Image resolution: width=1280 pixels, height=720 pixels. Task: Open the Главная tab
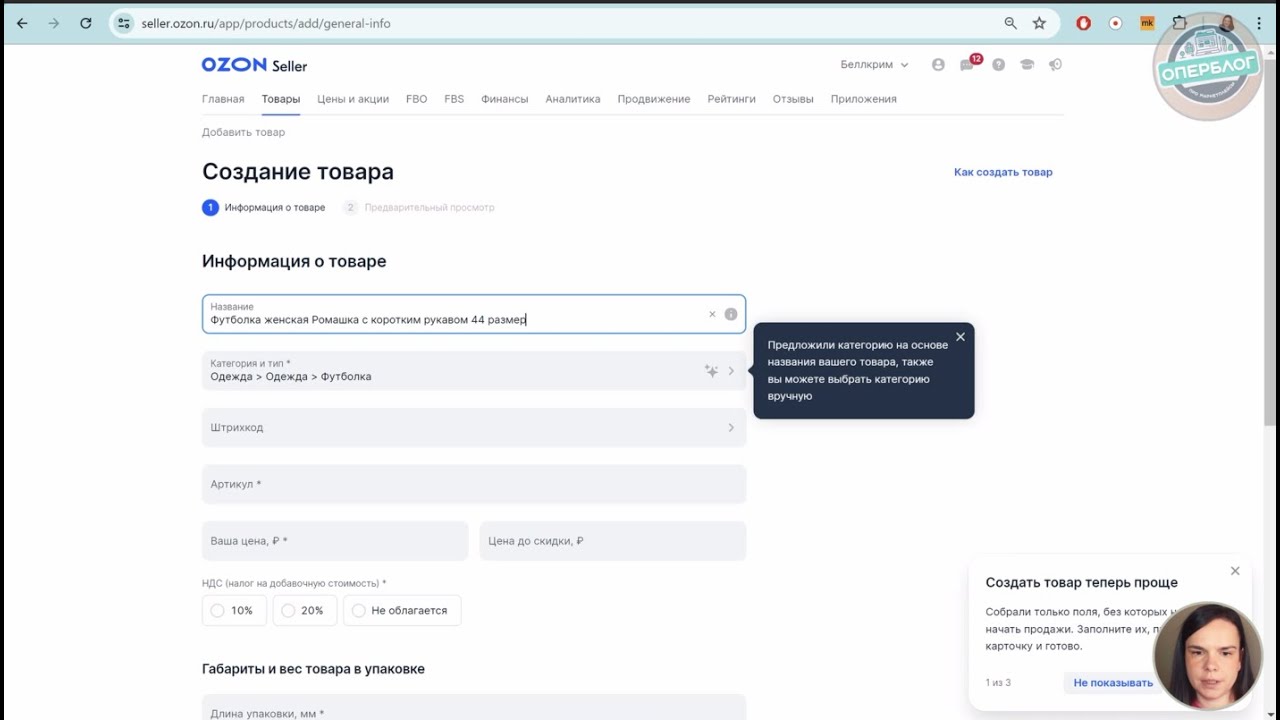point(223,99)
